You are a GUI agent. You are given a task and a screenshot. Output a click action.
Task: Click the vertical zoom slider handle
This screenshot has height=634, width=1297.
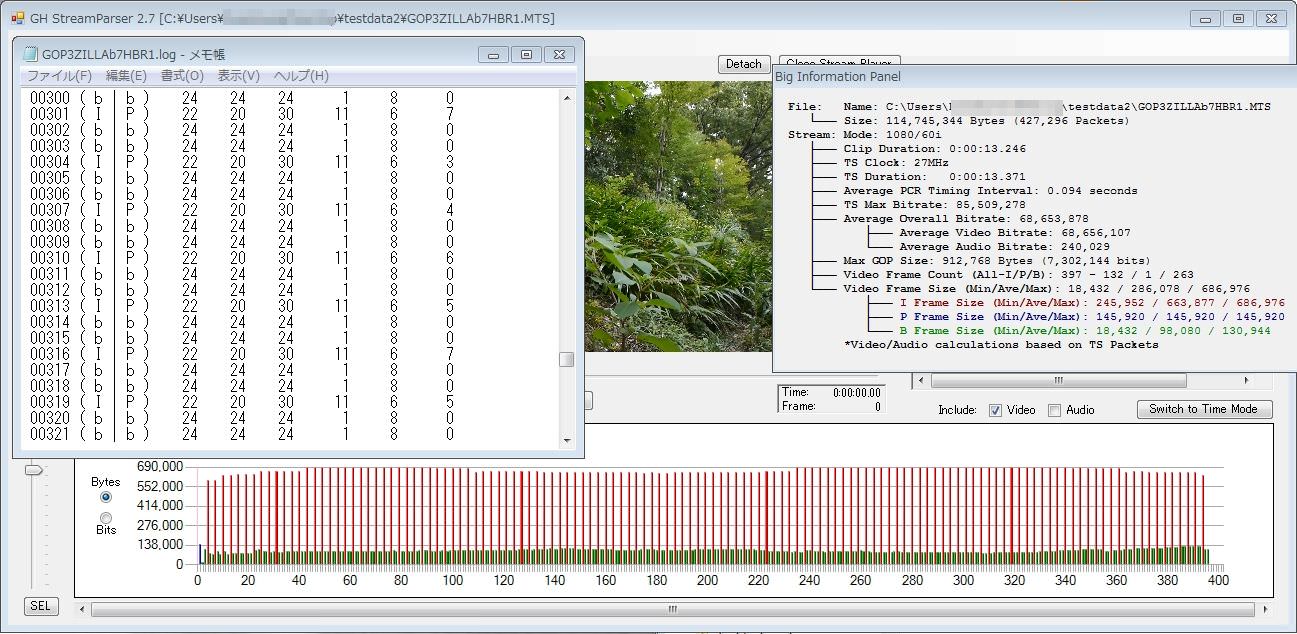(34, 469)
